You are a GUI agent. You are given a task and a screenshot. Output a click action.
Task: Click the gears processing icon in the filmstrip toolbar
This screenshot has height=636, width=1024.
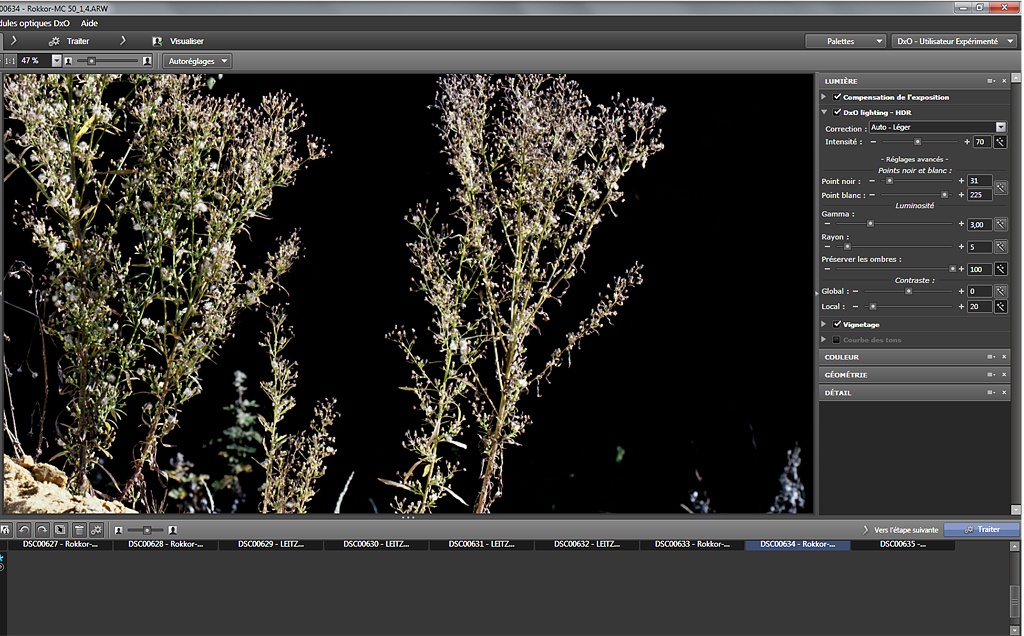click(97, 530)
